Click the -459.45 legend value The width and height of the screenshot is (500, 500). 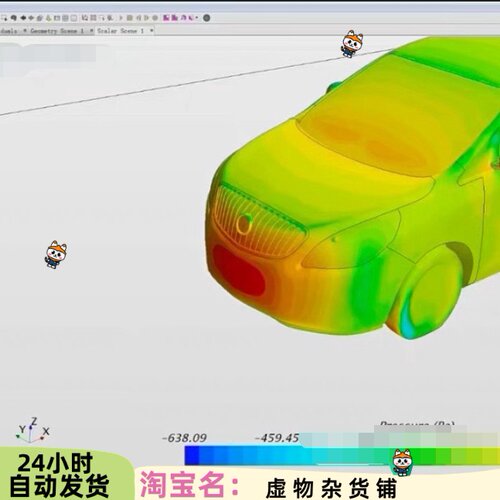pos(277,438)
